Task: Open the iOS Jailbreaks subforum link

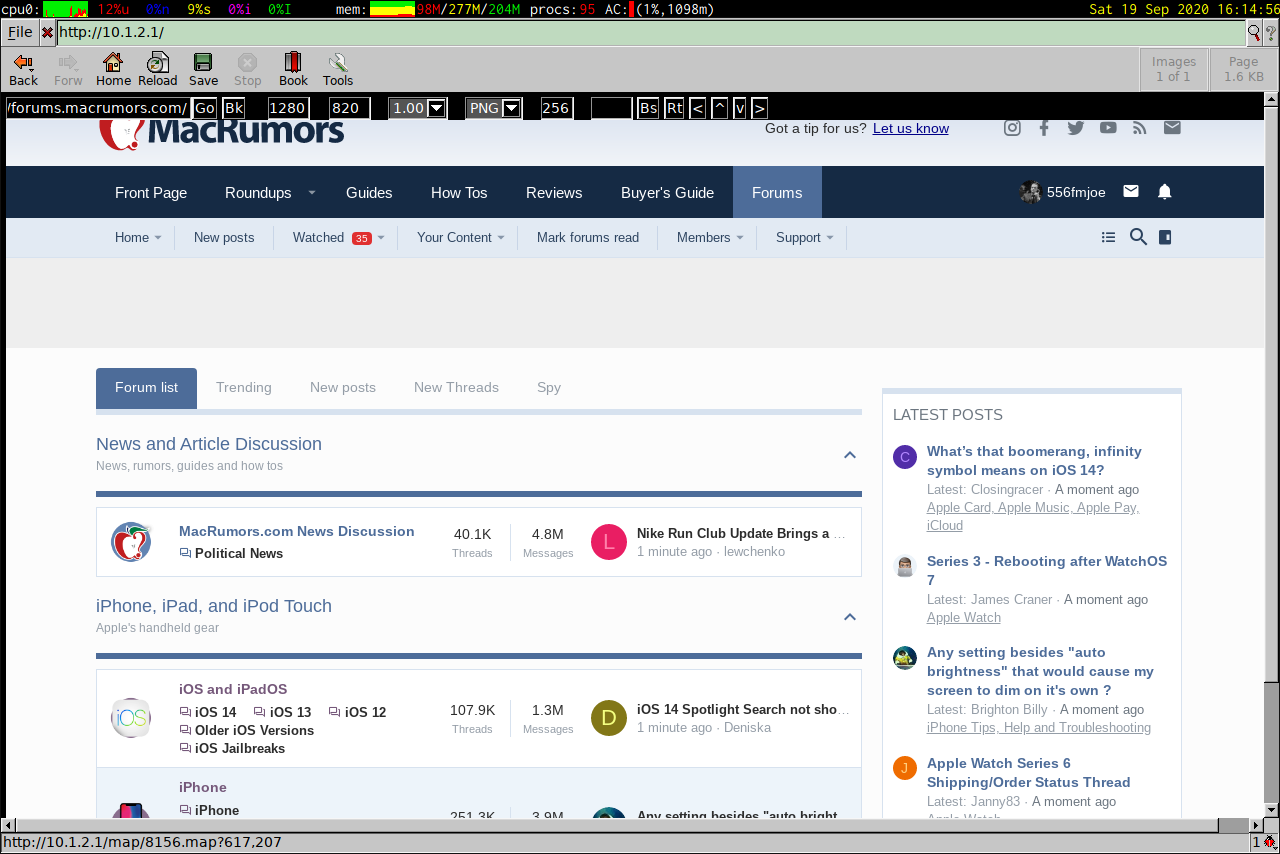Action: [240, 748]
